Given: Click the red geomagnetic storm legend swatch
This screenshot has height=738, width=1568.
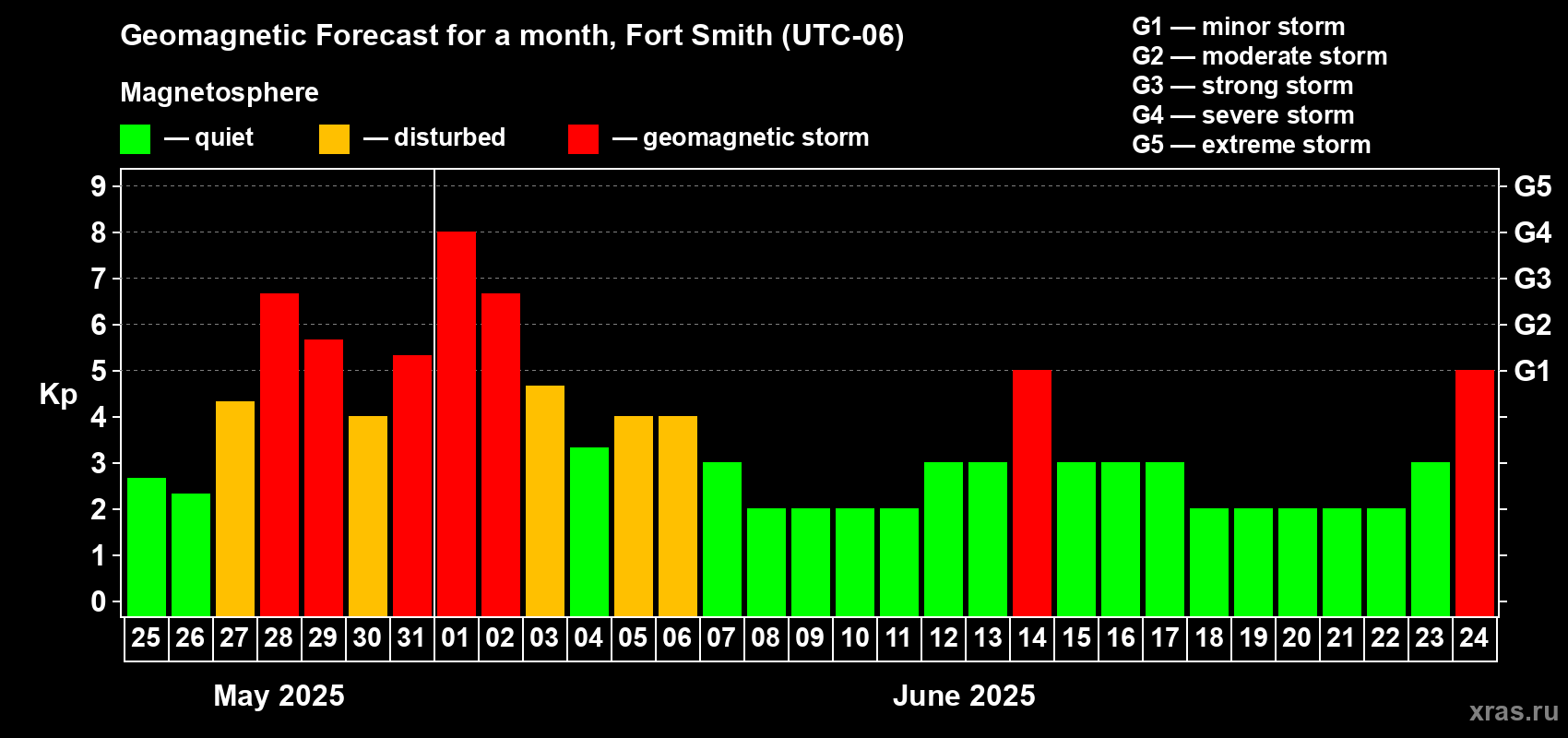Looking at the screenshot, I should click(x=584, y=139).
